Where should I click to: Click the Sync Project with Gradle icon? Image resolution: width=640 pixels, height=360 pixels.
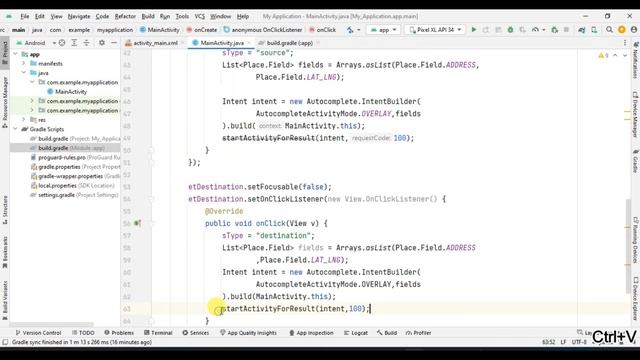tap(582, 30)
